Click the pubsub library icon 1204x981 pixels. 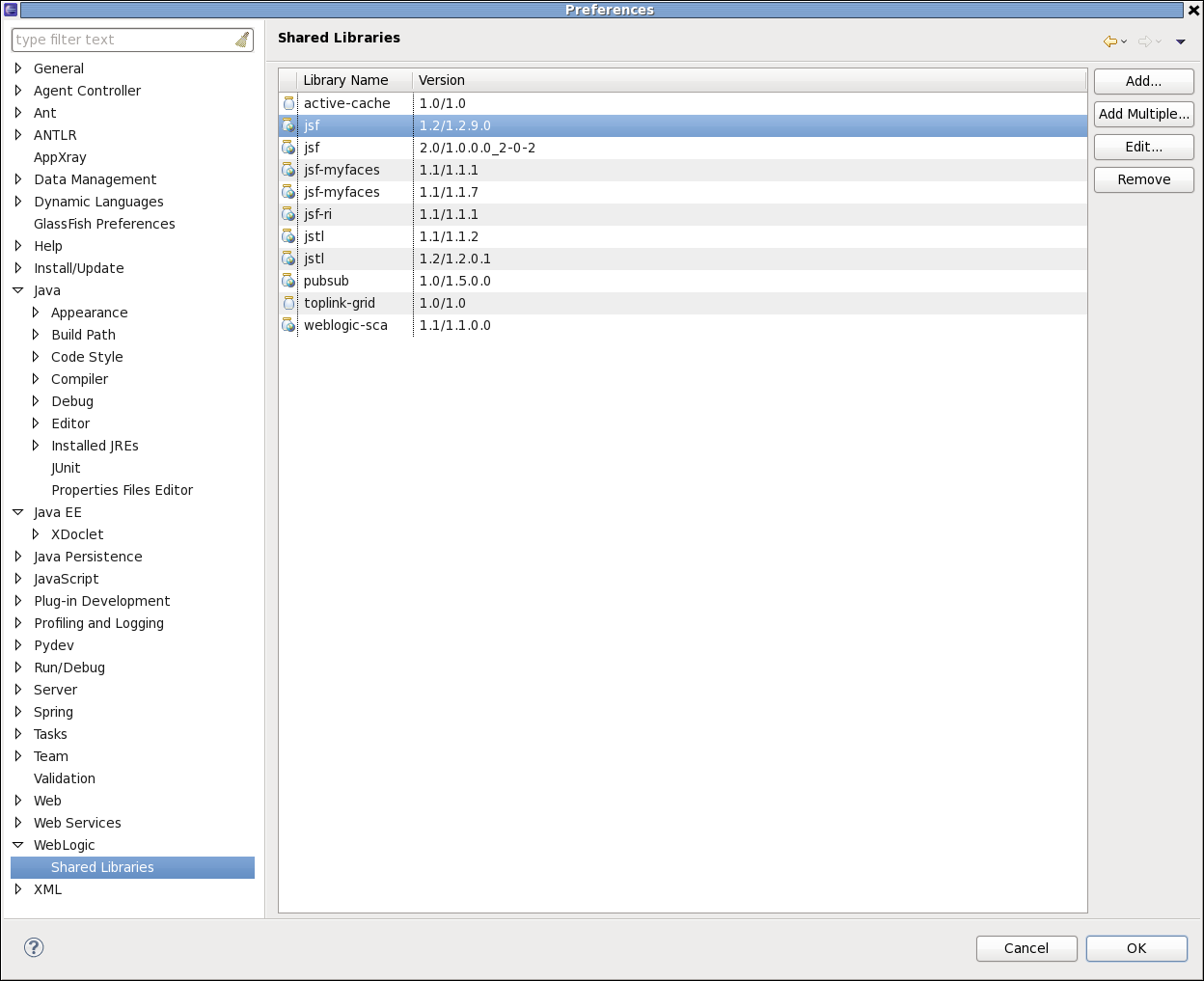(288, 281)
